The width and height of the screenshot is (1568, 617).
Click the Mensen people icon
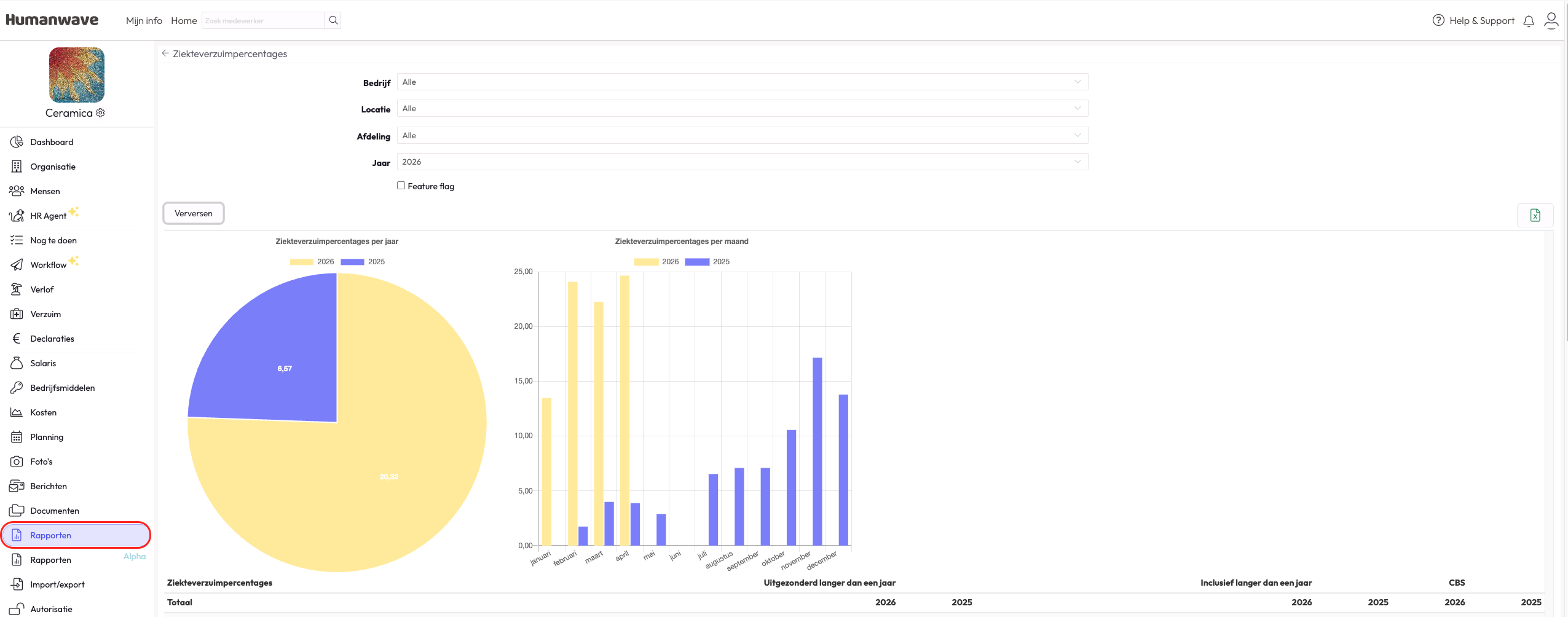[x=17, y=191]
